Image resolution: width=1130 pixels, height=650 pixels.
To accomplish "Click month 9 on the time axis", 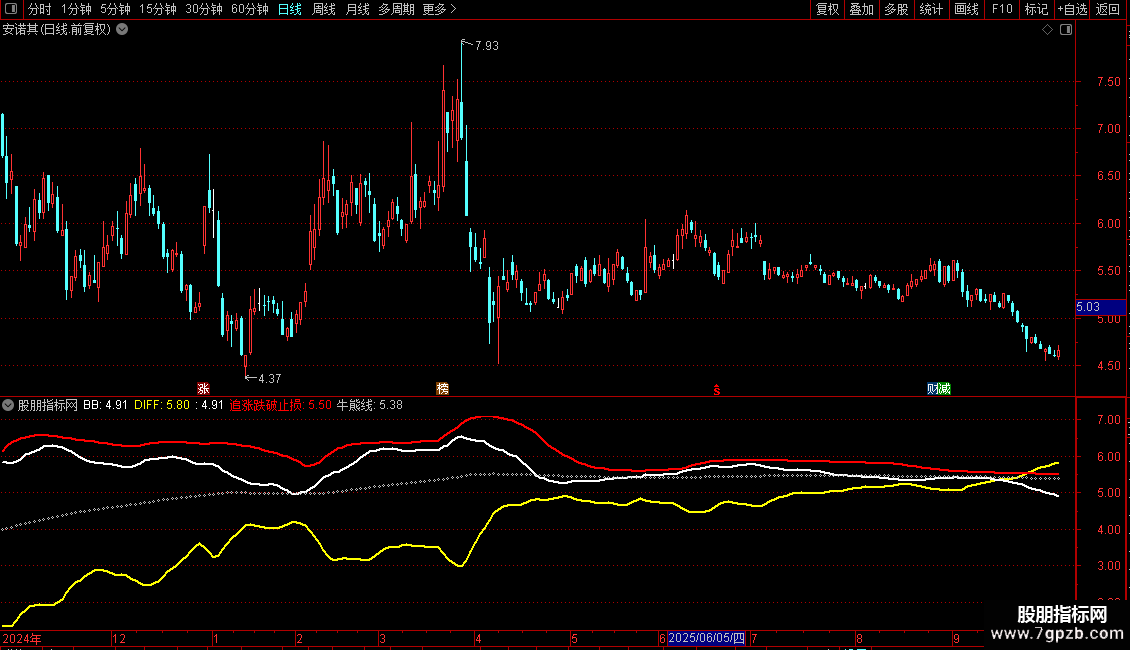I will pyautogui.click(x=956, y=638).
